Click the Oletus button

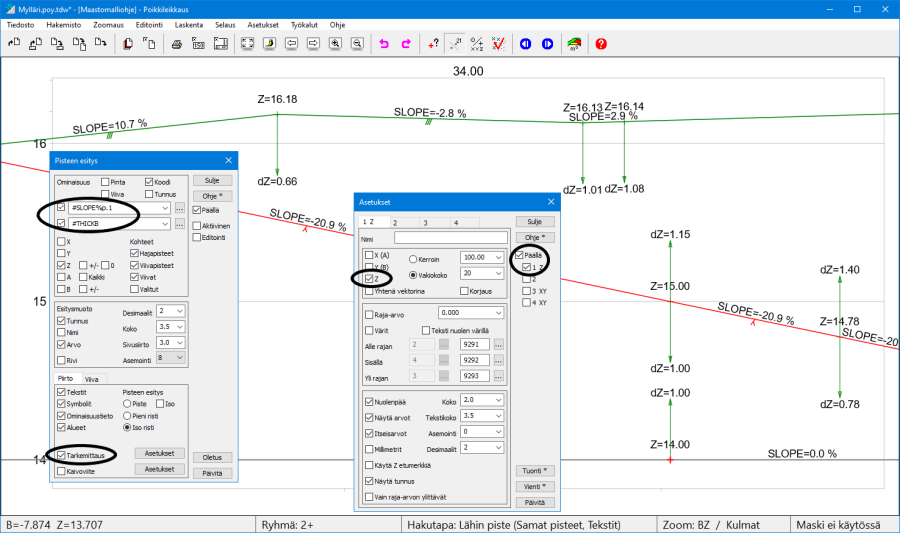point(211,456)
